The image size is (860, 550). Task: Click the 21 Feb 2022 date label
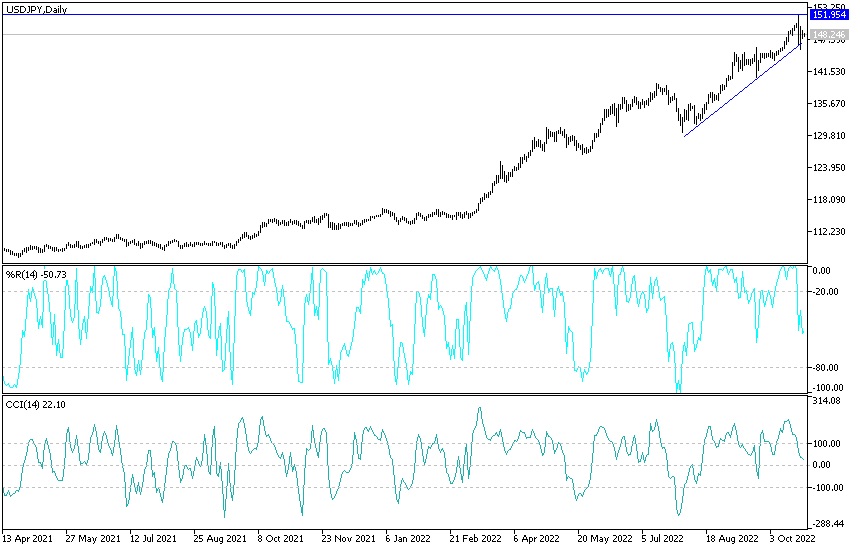tap(476, 538)
